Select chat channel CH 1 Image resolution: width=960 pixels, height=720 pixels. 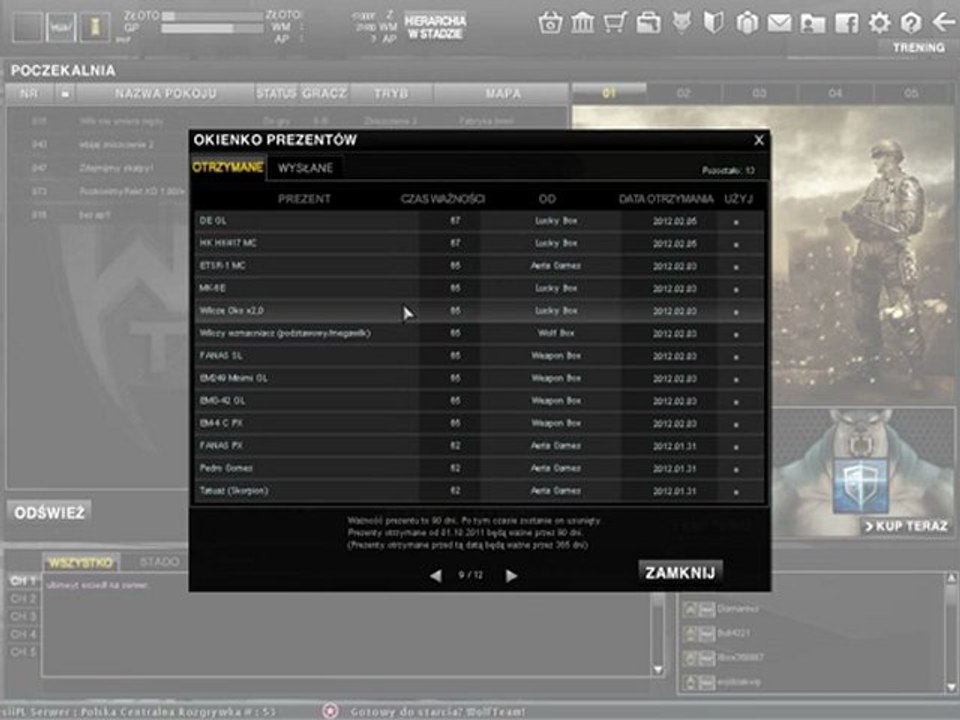point(23,580)
